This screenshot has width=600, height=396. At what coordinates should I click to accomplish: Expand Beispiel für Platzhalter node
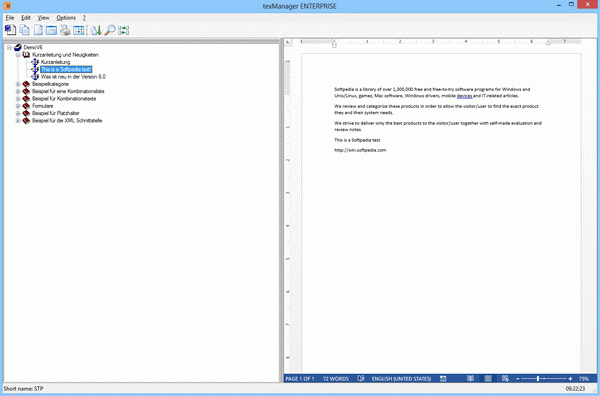(x=18, y=113)
